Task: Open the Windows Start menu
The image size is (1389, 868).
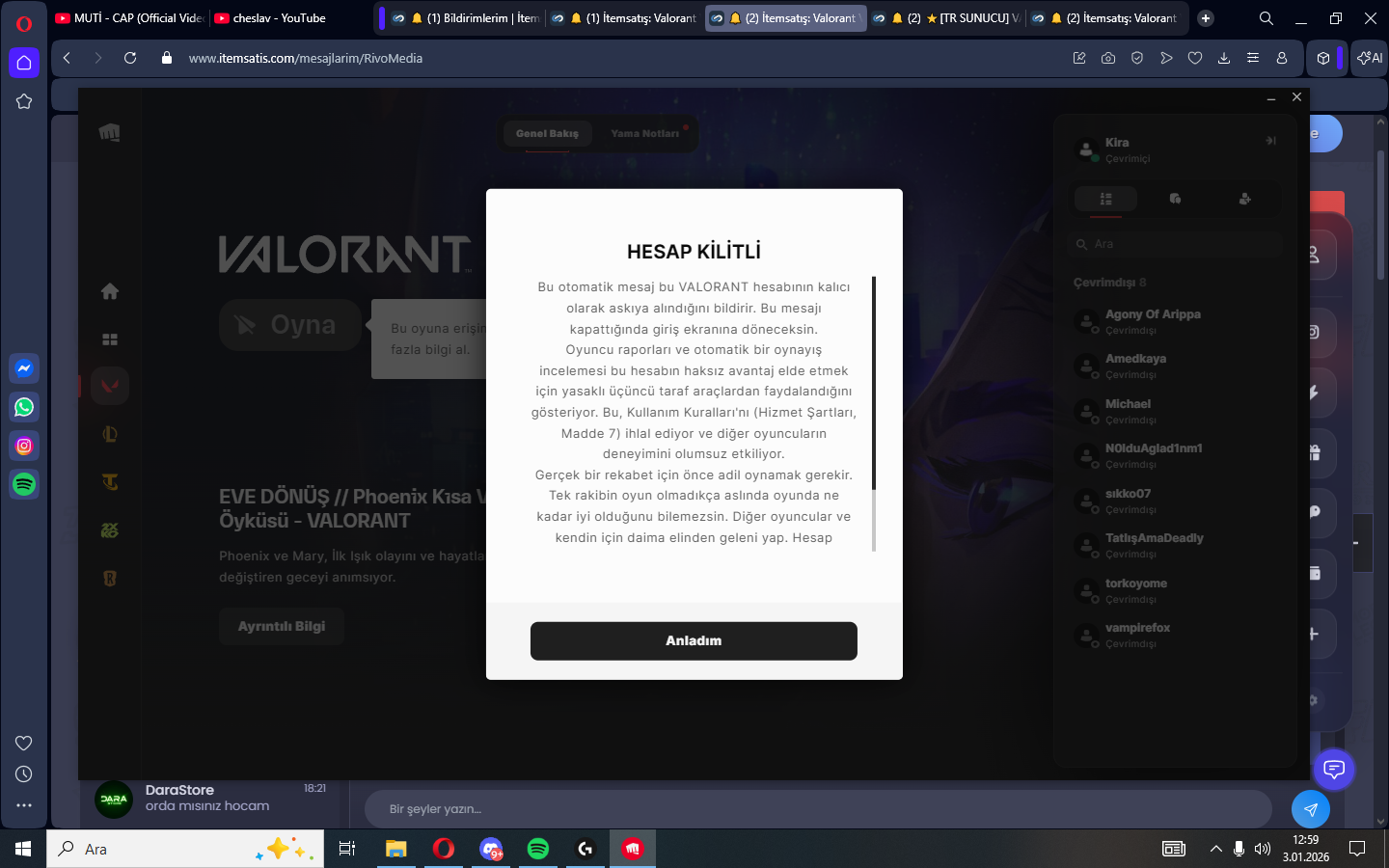Action: (x=23, y=849)
